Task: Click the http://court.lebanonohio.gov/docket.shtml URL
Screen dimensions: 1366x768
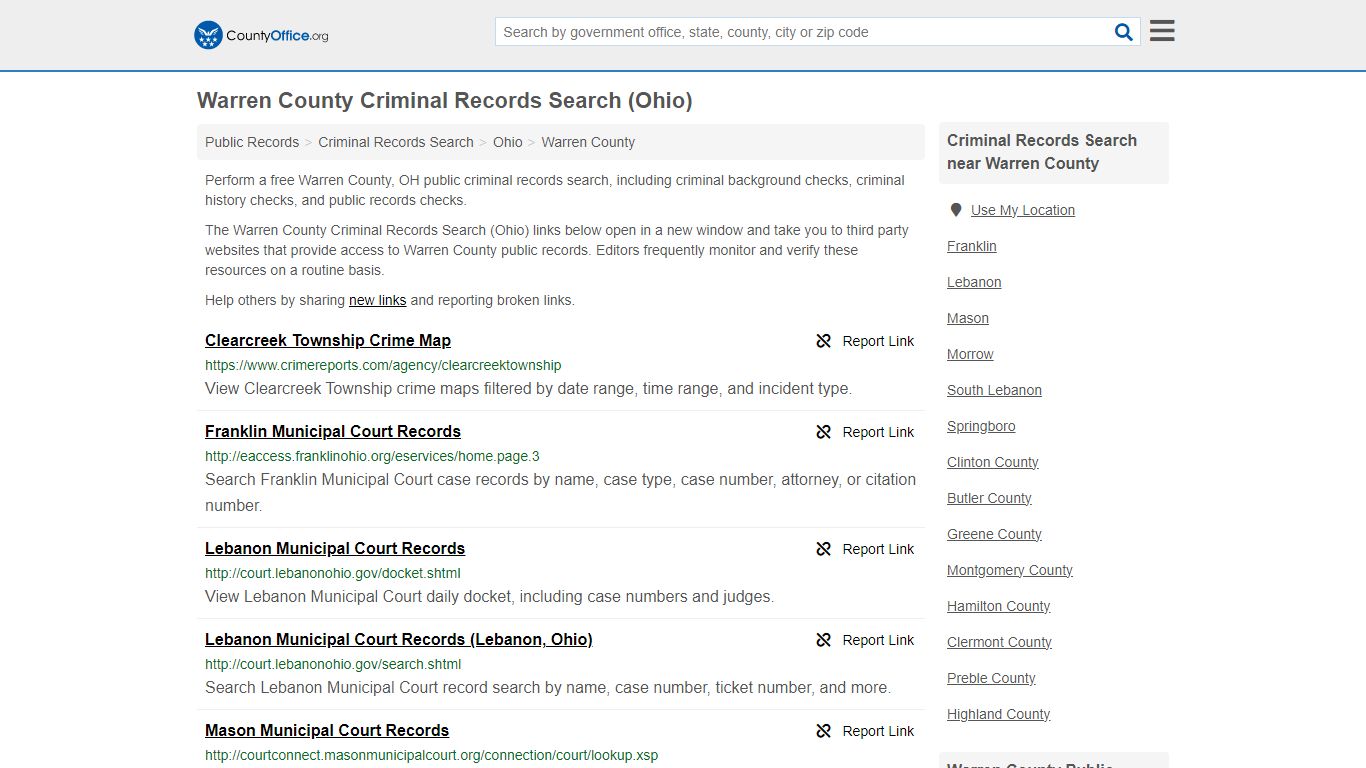Action: [333, 573]
